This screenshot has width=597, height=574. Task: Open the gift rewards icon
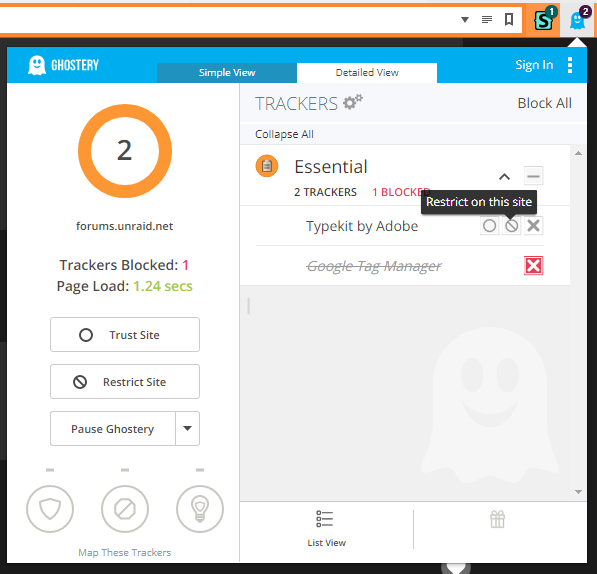(497, 519)
